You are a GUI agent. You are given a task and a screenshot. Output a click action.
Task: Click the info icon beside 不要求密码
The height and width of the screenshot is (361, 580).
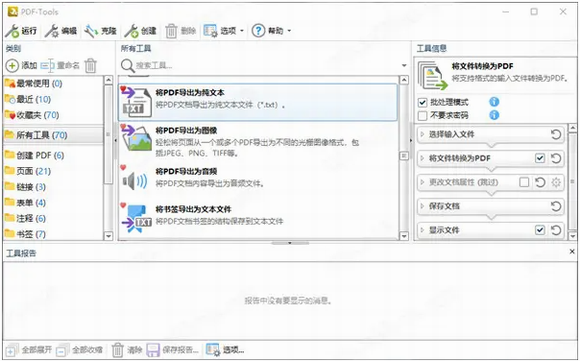coord(494,115)
